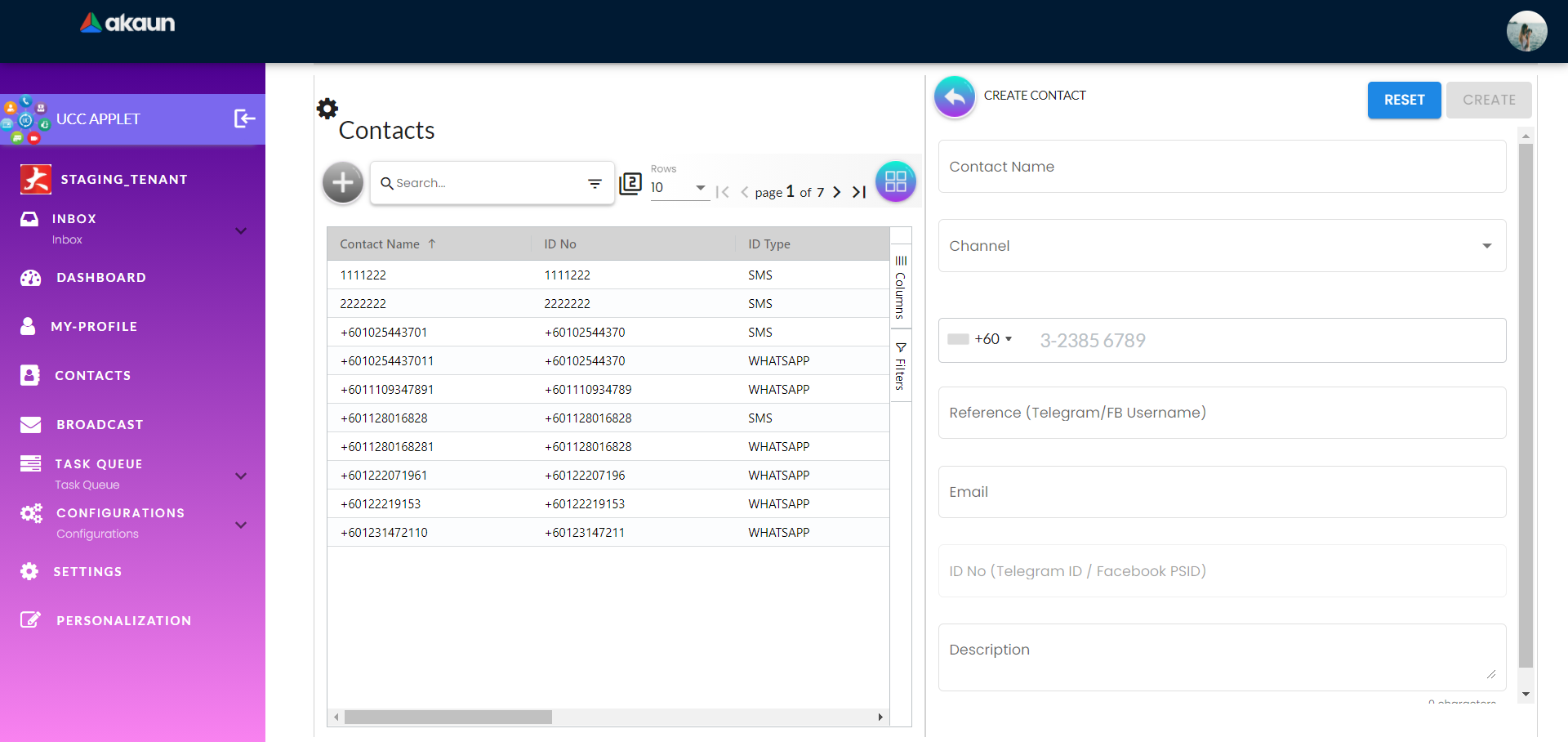Open Broadcast from the sidebar
The width and height of the screenshot is (1568, 742).
(100, 425)
